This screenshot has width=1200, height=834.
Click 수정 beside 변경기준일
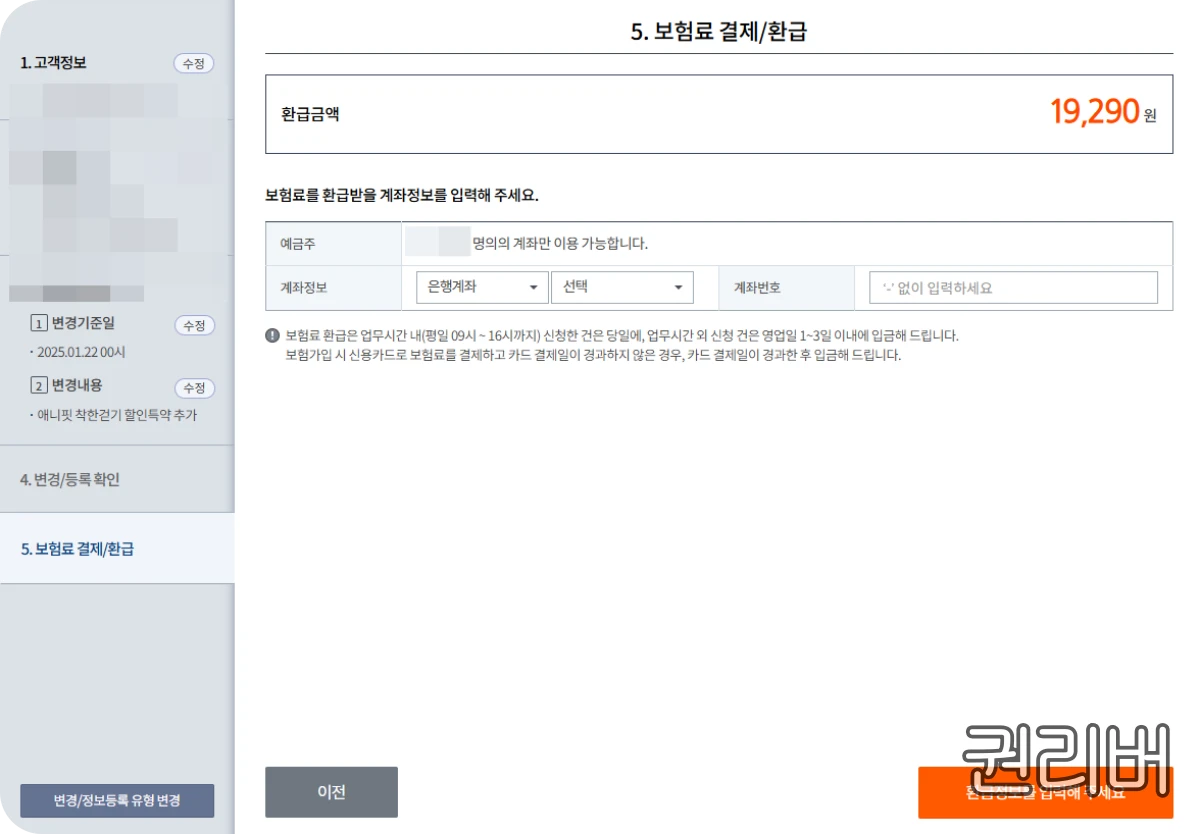[194, 325]
